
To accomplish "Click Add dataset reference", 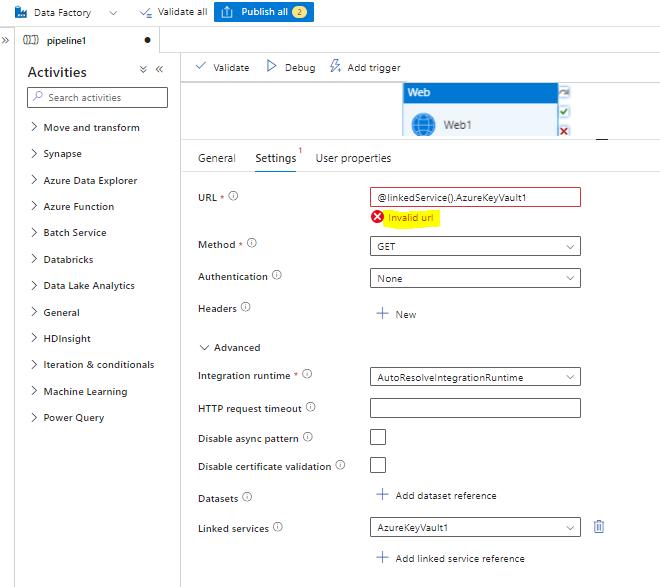I will coord(436,495).
